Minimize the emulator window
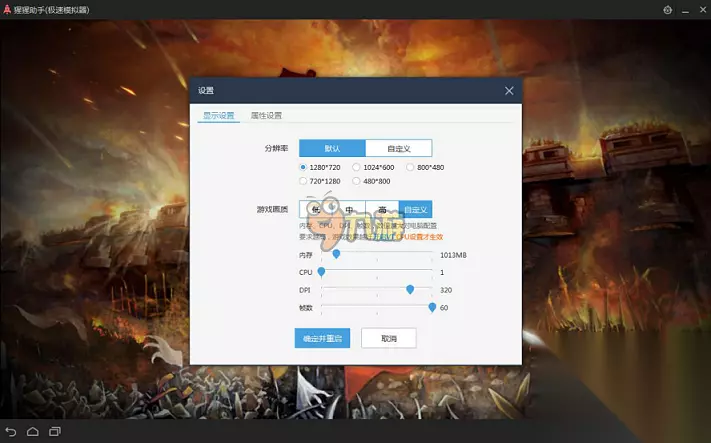 click(x=686, y=10)
